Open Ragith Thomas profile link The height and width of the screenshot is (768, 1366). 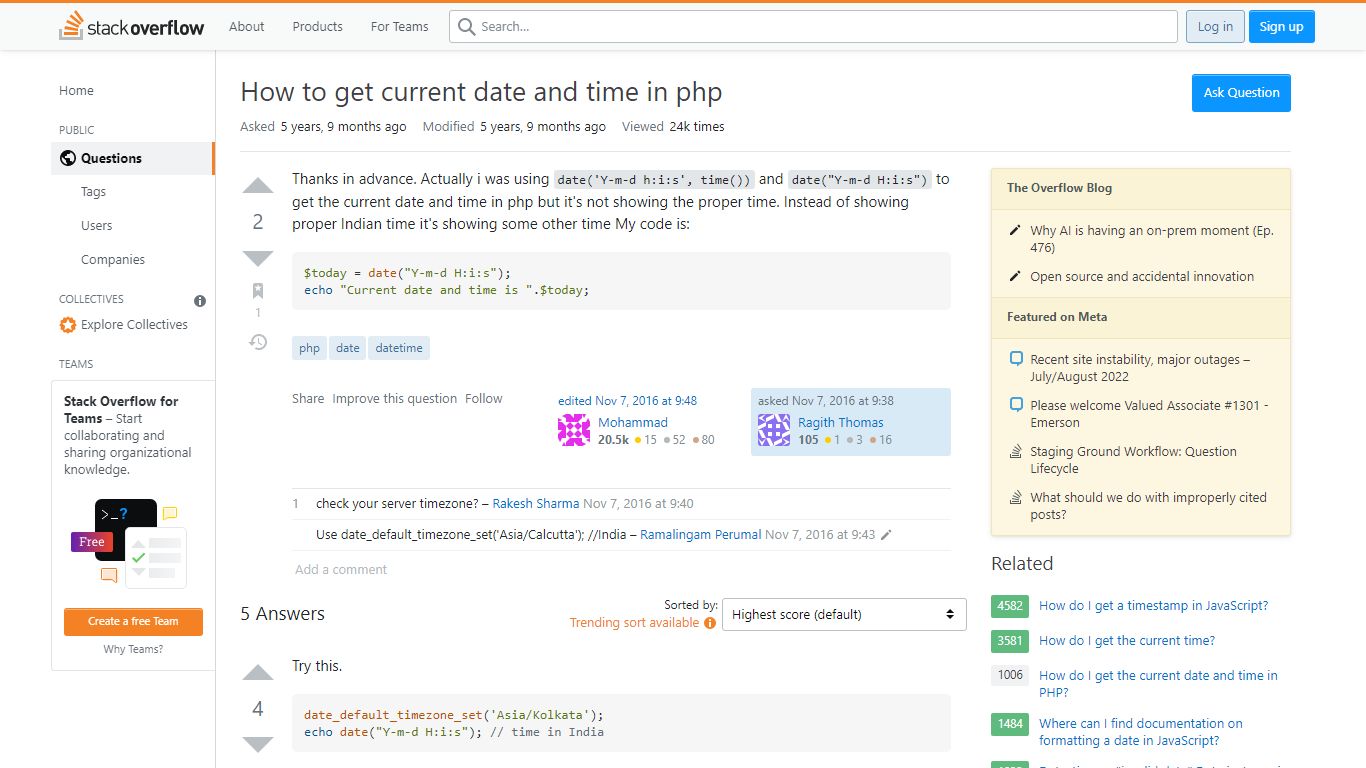841,423
